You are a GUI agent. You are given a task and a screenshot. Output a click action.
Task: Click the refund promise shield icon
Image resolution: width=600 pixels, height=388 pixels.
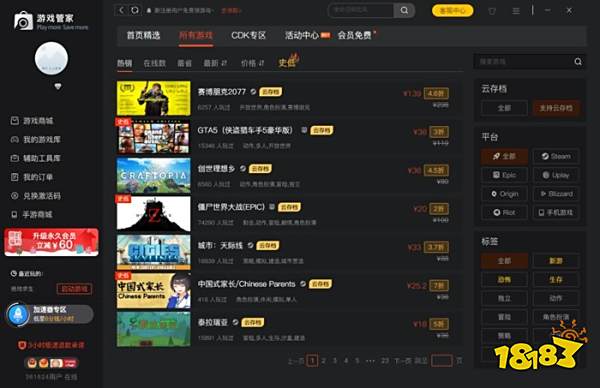pos(22,345)
